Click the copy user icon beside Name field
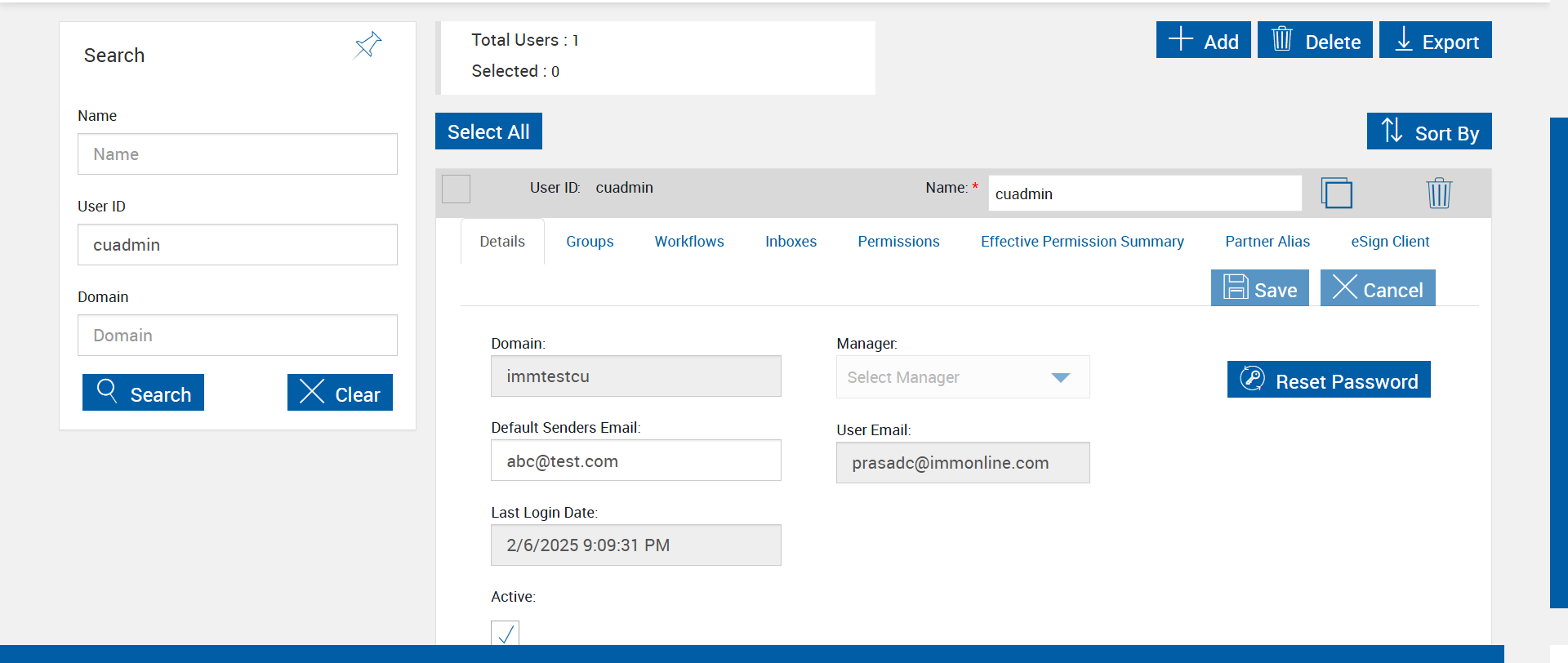 pyautogui.click(x=1337, y=194)
